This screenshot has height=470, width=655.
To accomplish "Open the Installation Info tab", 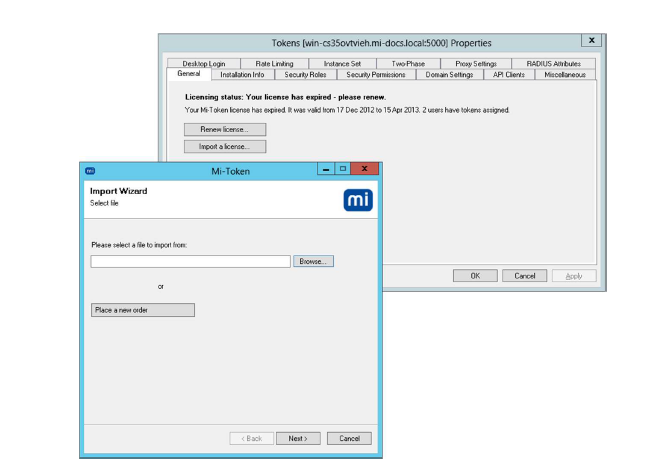I will point(242,74).
